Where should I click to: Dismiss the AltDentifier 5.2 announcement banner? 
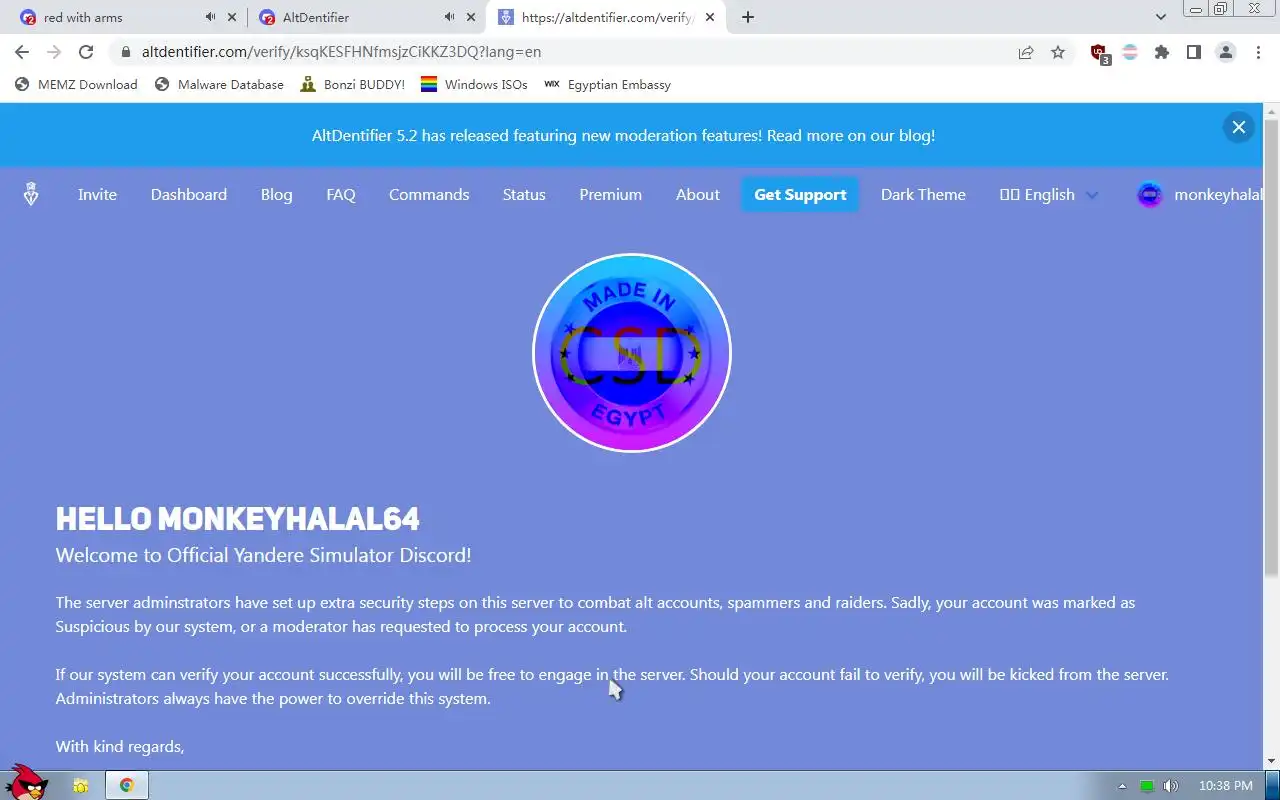pyautogui.click(x=1238, y=127)
